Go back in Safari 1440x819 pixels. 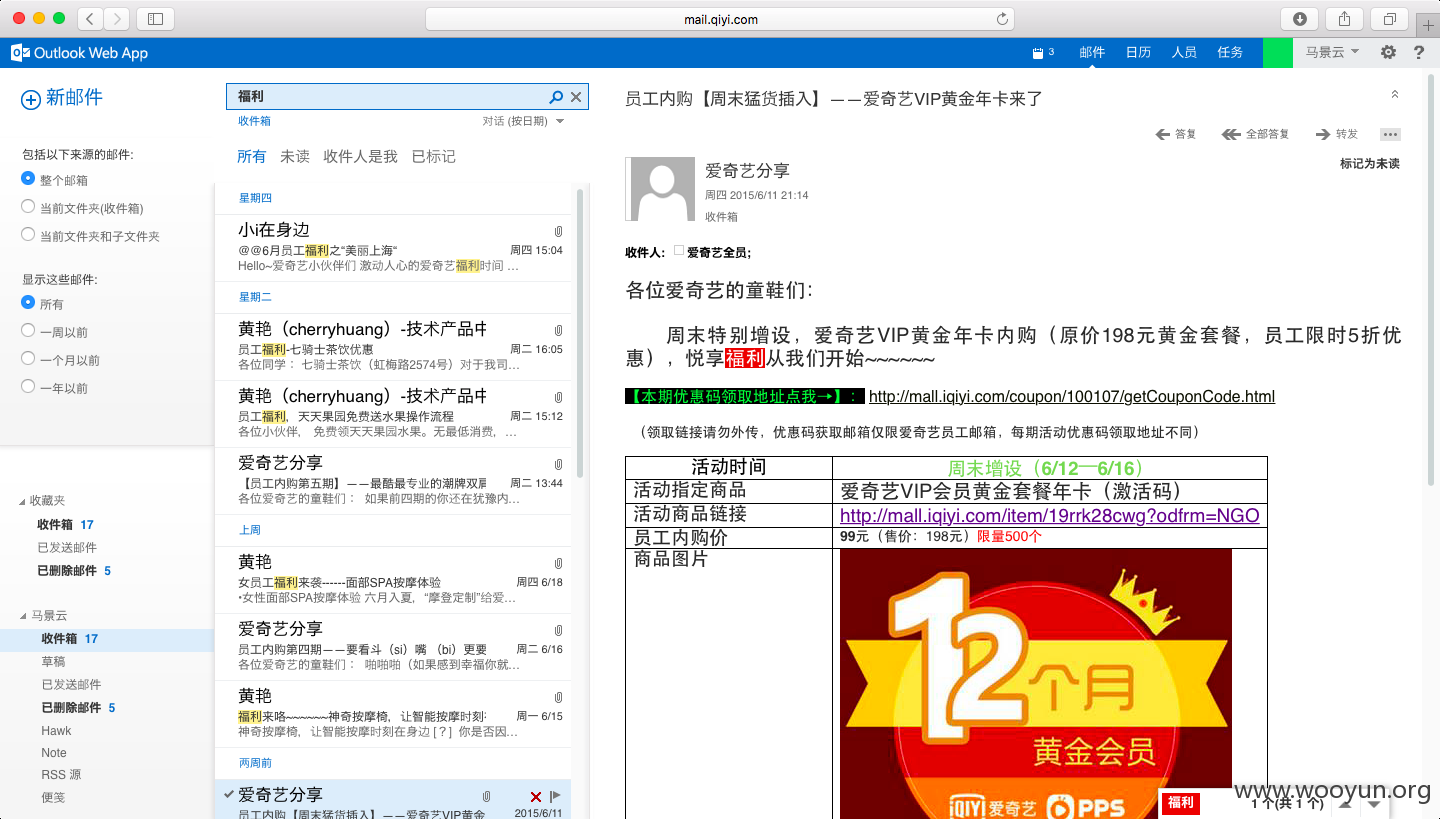[x=90, y=18]
